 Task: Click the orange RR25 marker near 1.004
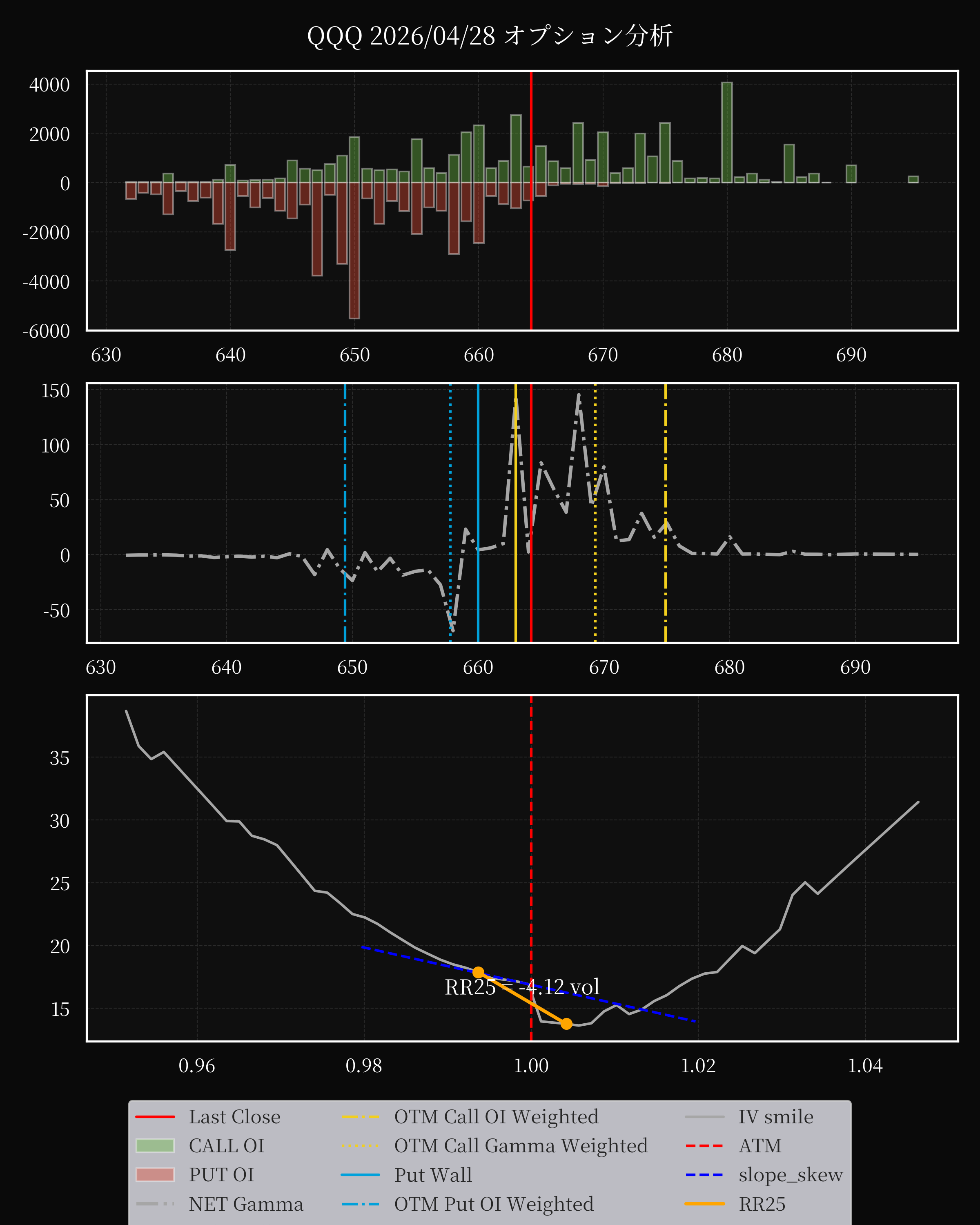click(x=566, y=1024)
